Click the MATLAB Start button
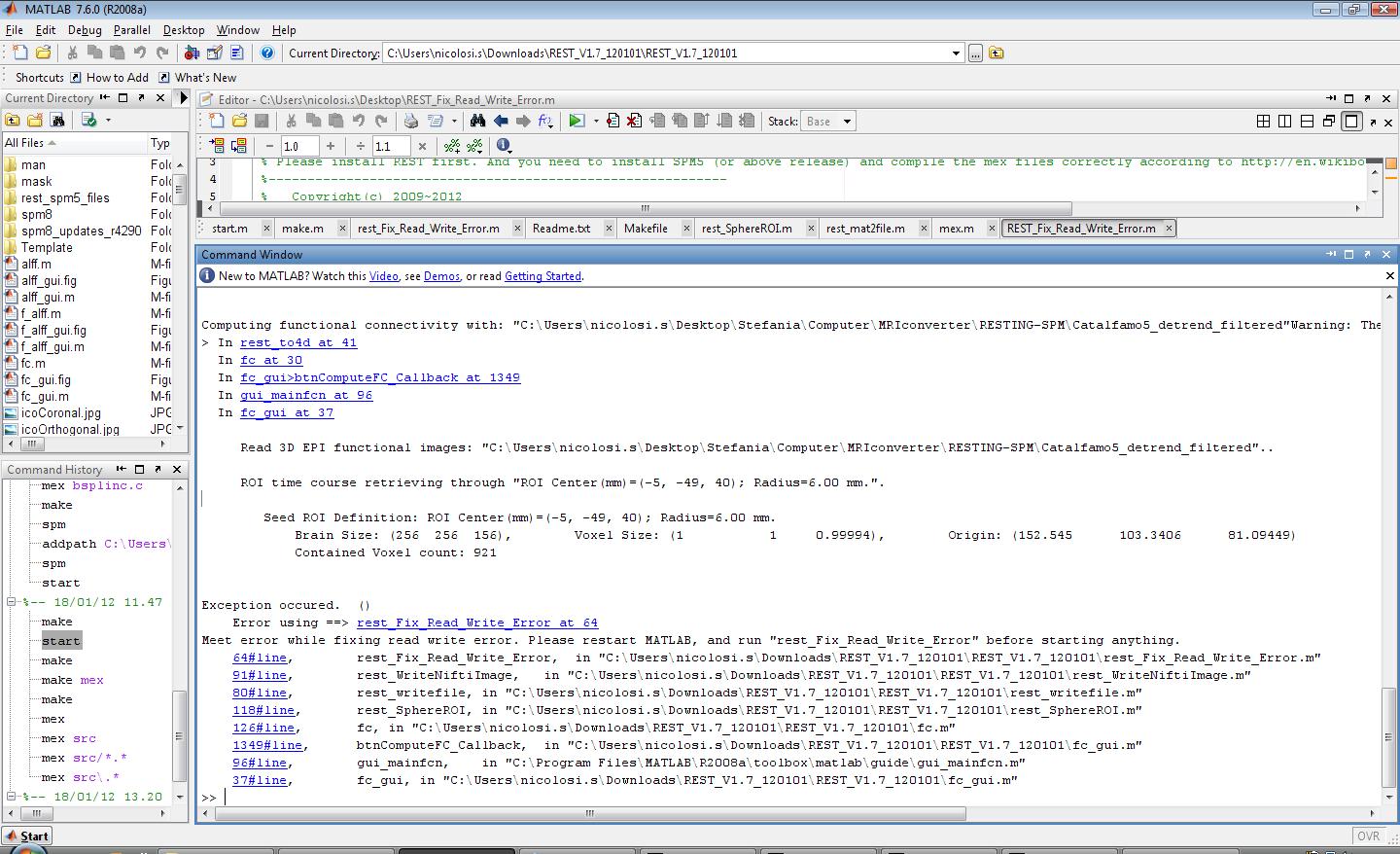1400x854 pixels. tap(26, 836)
